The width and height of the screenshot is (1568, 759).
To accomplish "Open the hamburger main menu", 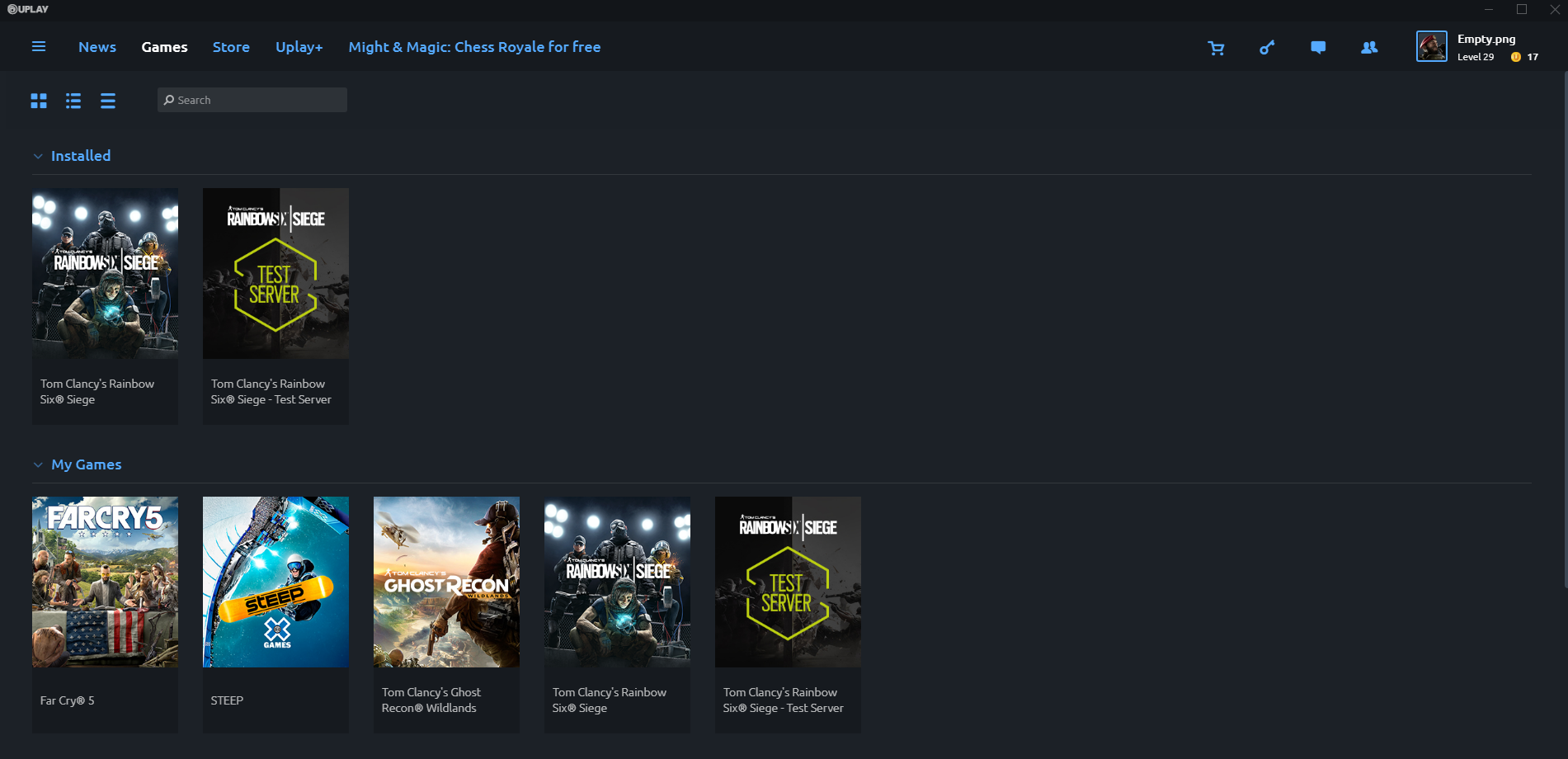I will click(39, 47).
